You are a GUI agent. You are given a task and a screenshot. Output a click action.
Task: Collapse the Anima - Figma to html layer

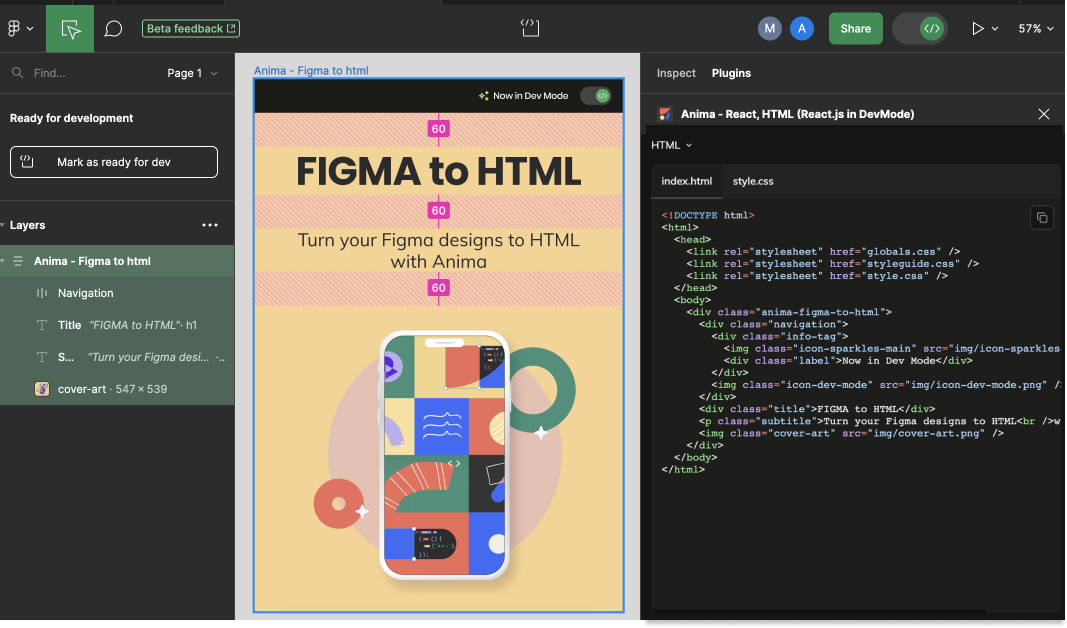[3, 261]
